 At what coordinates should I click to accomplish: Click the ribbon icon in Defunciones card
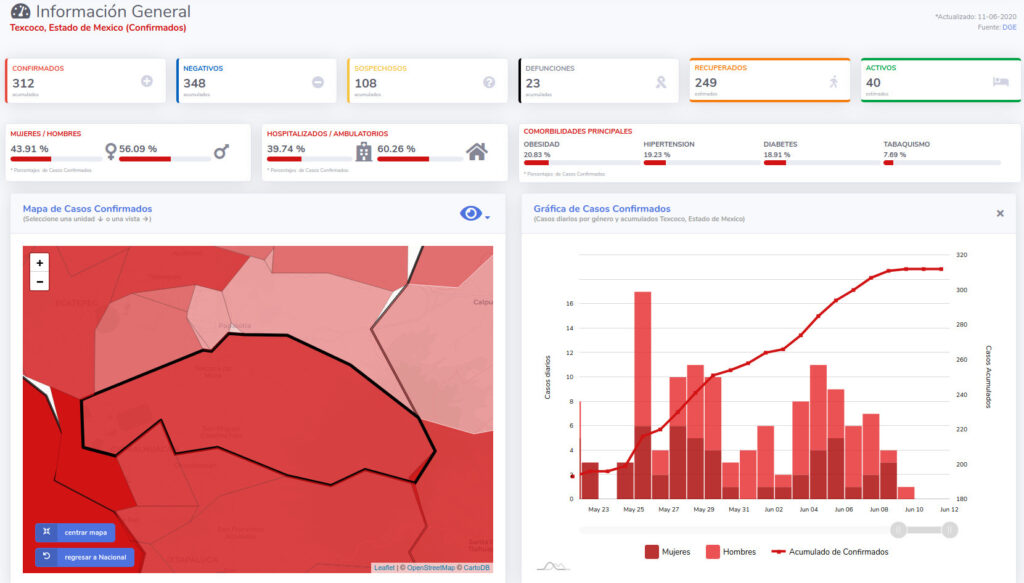[661, 82]
